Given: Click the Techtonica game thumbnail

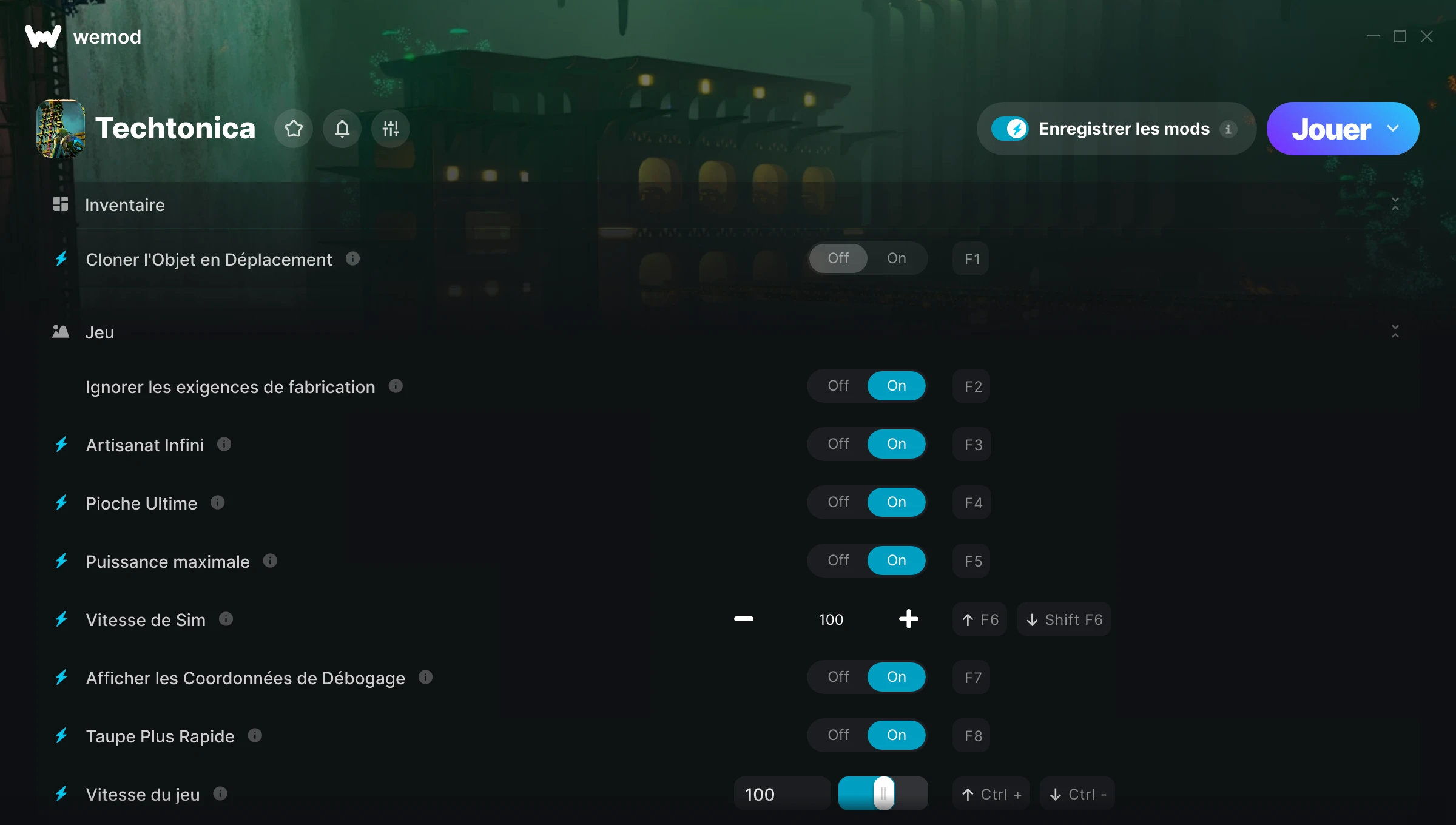Looking at the screenshot, I should click(61, 129).
